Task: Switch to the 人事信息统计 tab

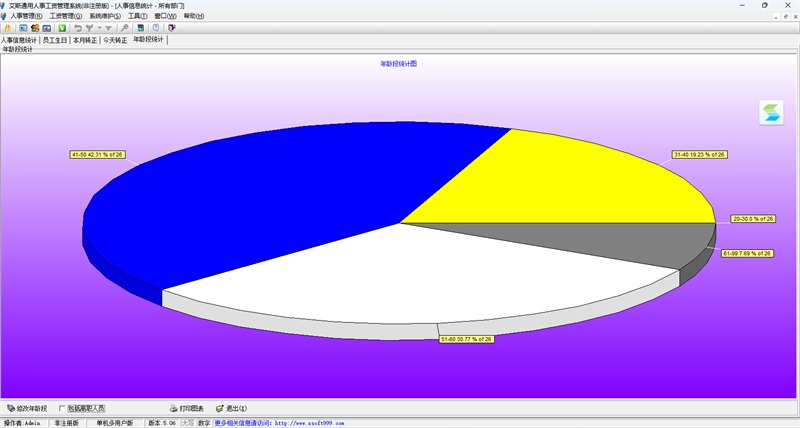Action: (x=19, y=40)
